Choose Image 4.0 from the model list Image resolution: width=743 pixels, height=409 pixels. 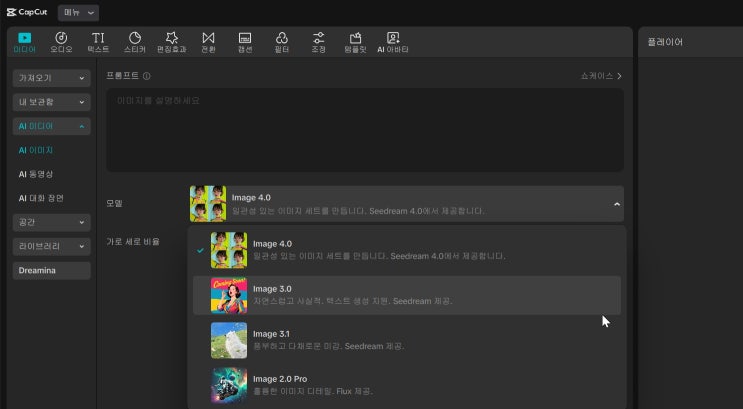[x=407, y=250]
